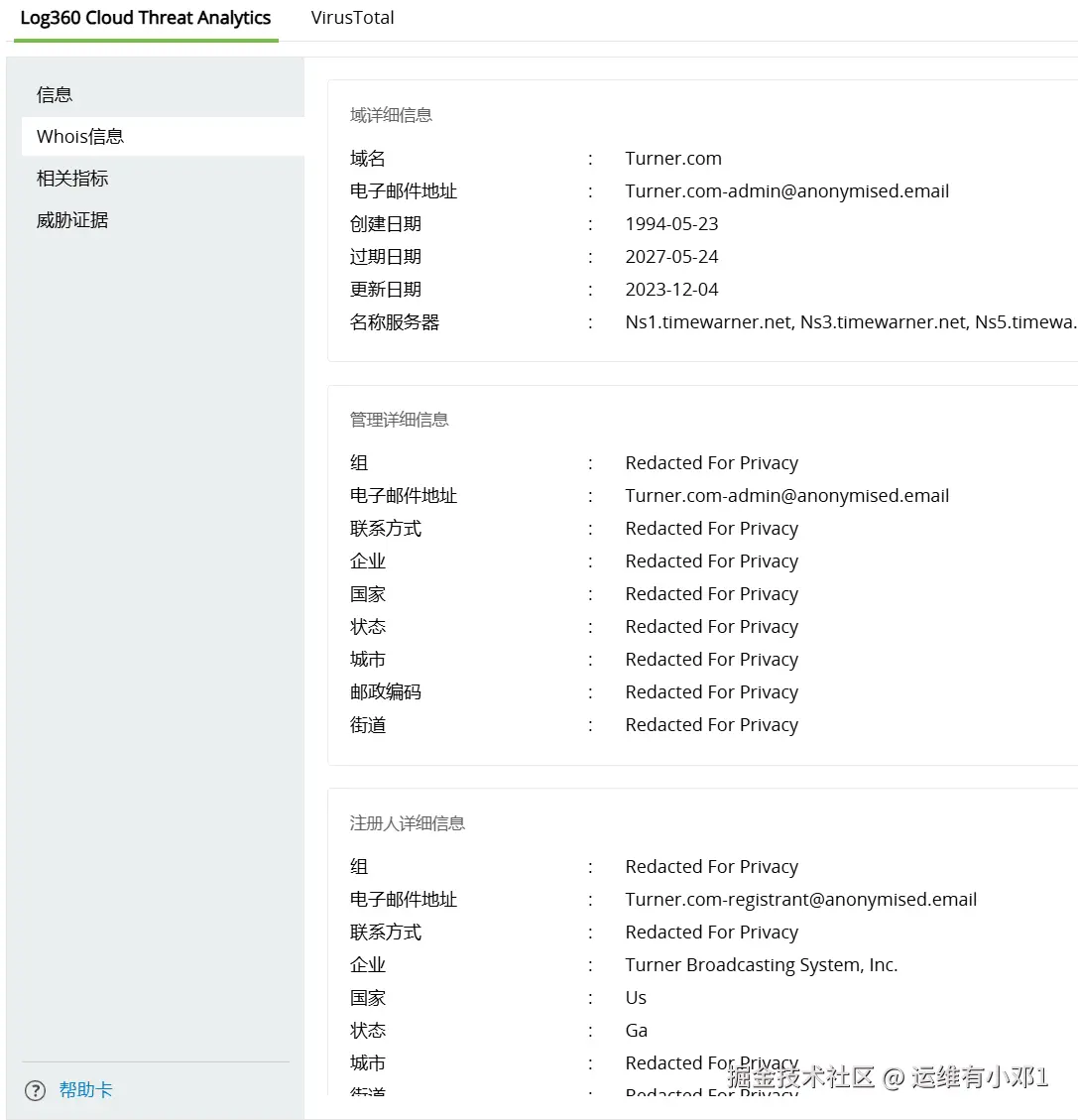Click the 管理详细信息 section heading

point(399,420)
